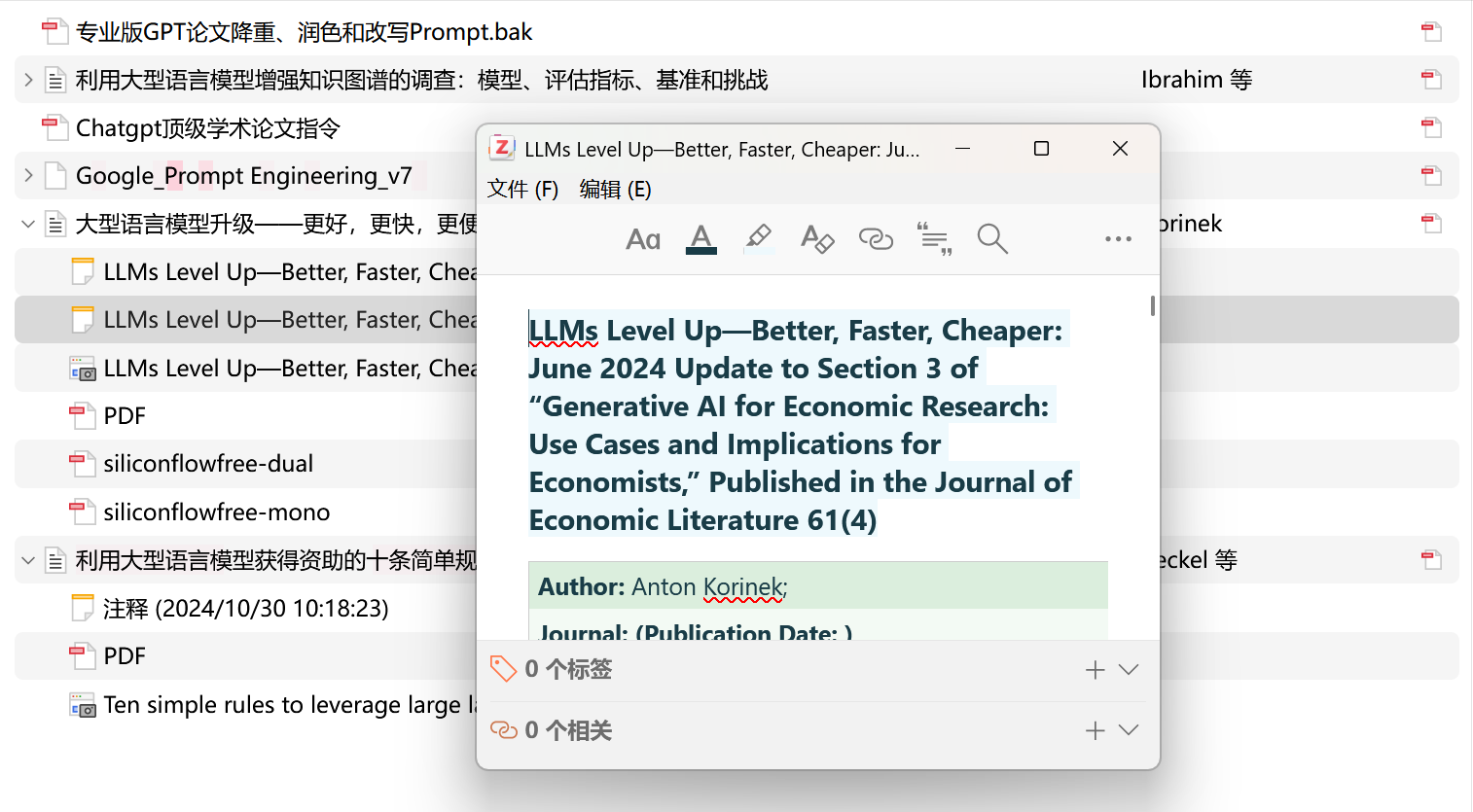Viewport: 1473px width, 812px height.
Task: Open the 文件 (F) menu
Action: (521, 189)
